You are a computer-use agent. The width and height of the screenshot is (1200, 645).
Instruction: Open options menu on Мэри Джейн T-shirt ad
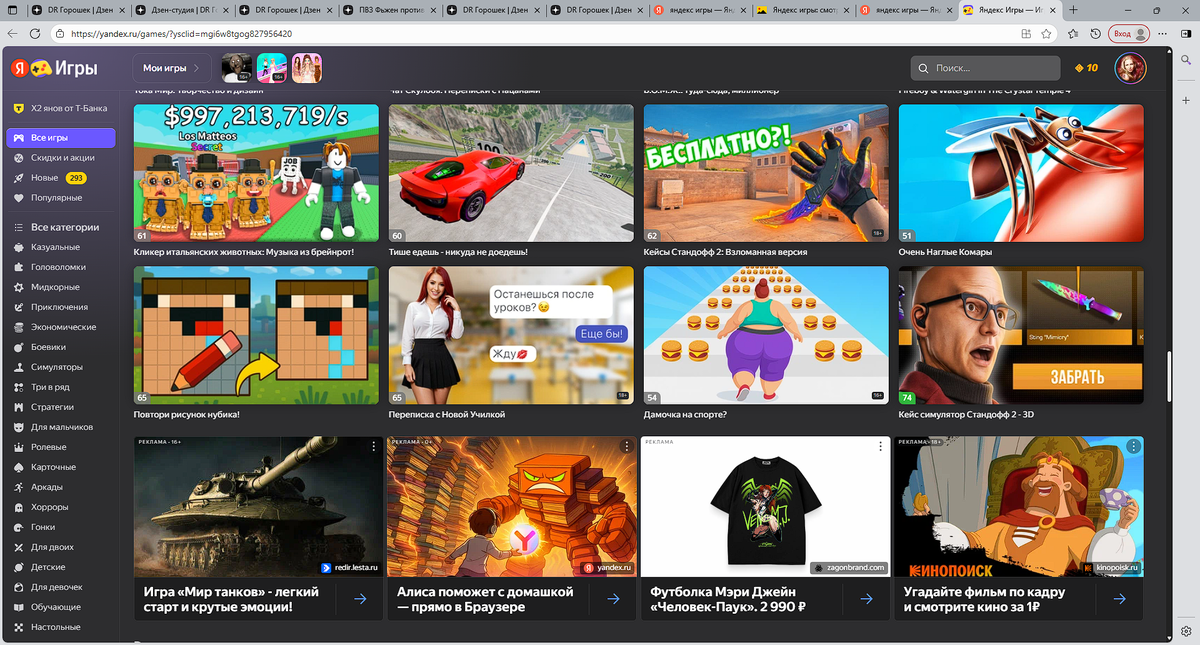880,446
